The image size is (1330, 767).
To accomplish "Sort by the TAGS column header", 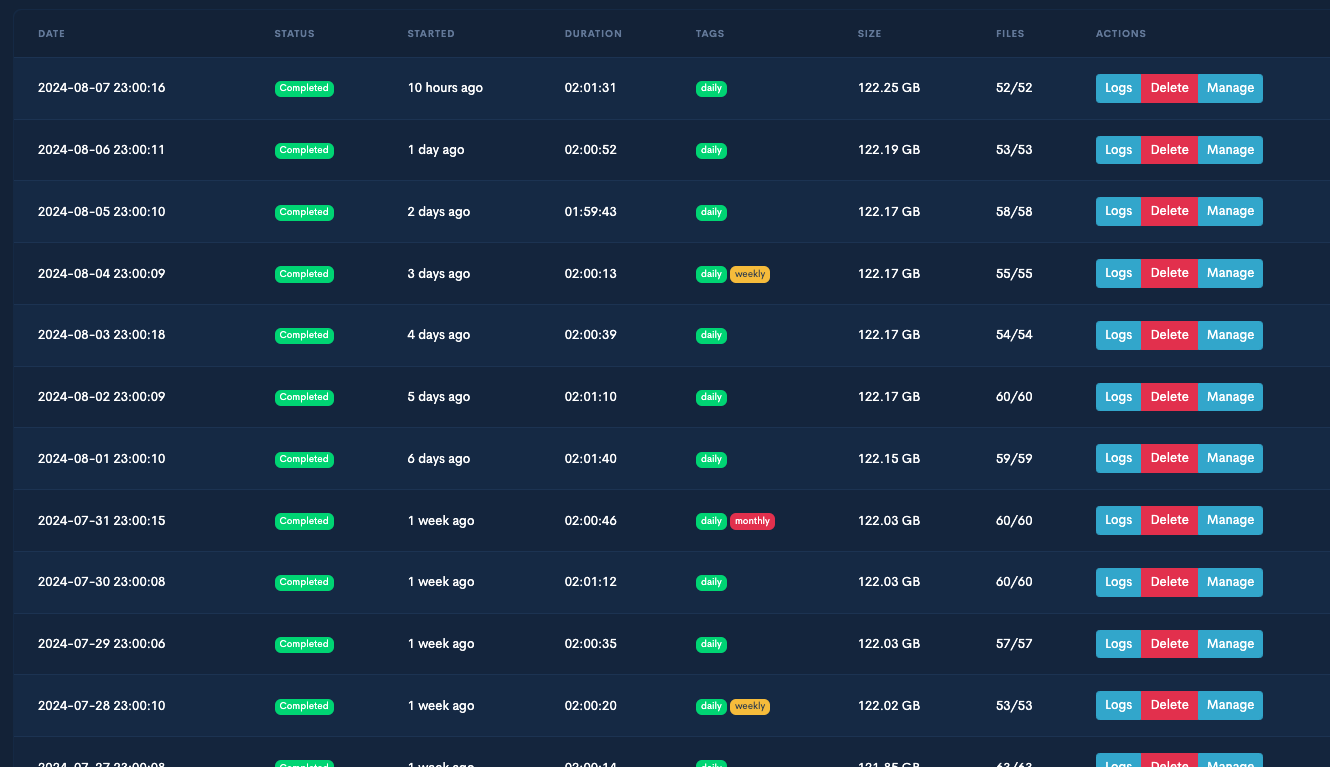I will coord(710,34).
